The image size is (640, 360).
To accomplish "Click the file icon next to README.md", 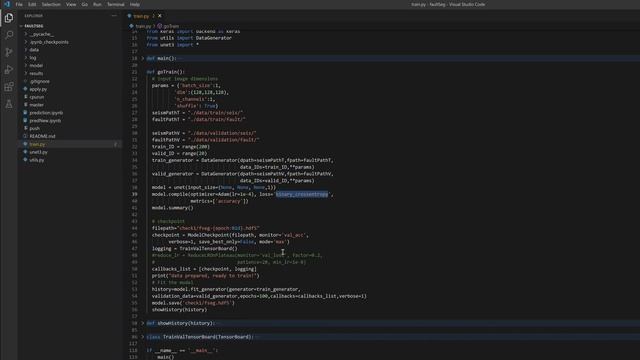I will click(25, 136).
